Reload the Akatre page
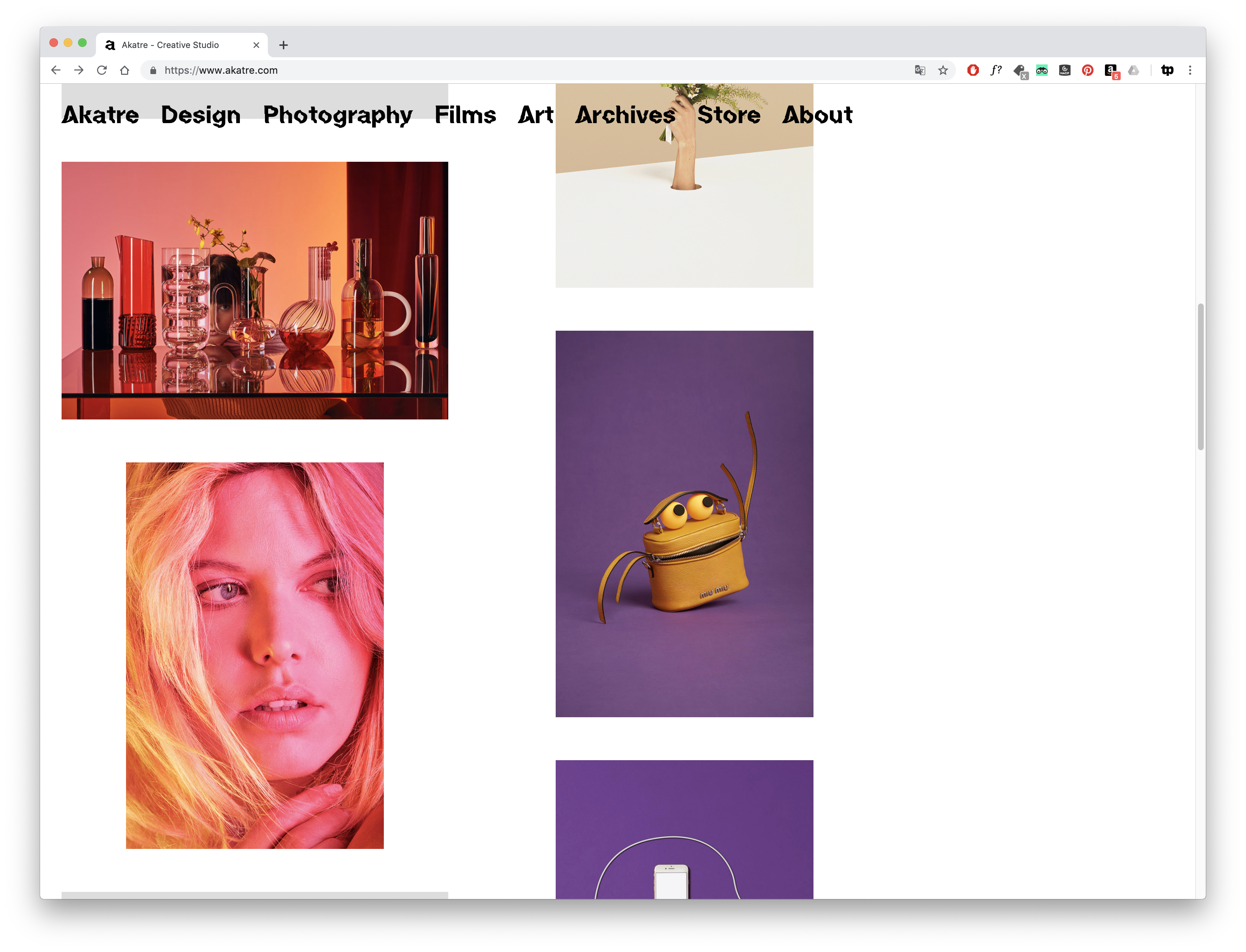 pos(101,70)
